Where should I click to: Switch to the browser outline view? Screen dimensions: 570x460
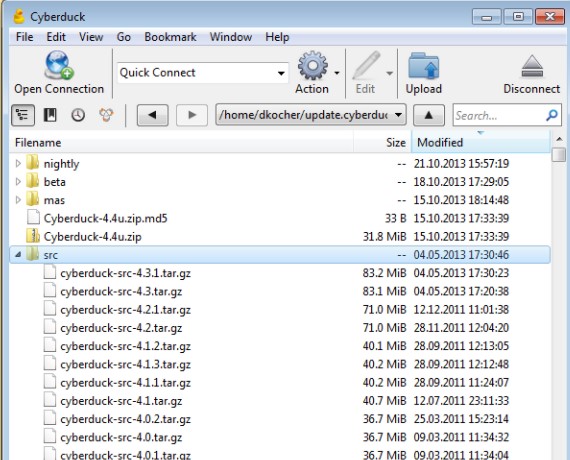[x=23, y=115]
